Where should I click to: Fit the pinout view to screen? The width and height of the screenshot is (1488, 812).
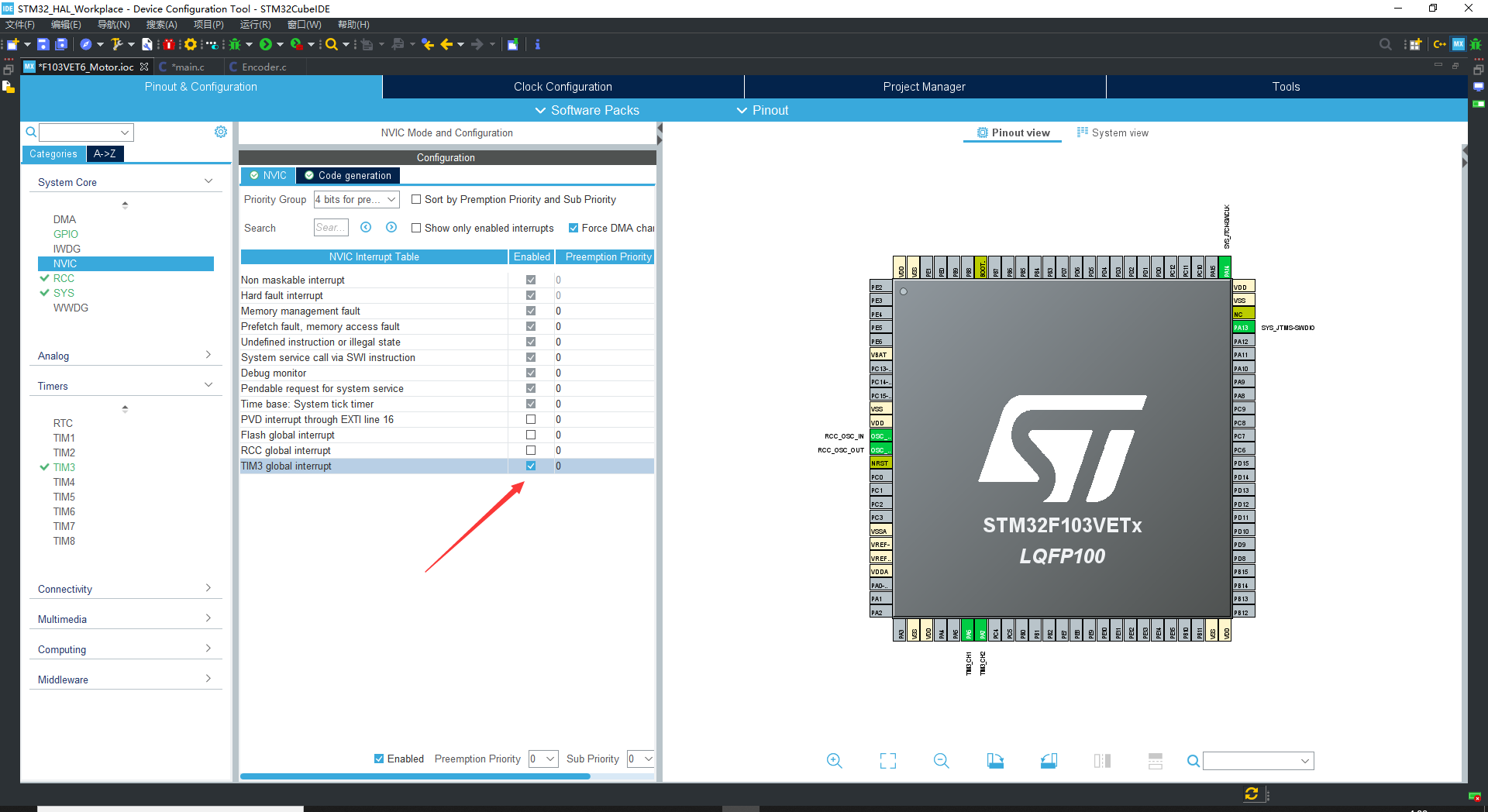click(888, 761)
